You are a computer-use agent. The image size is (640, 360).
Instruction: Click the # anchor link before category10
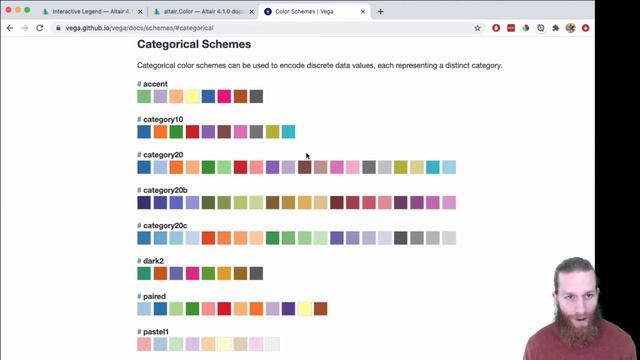(139, 120)
